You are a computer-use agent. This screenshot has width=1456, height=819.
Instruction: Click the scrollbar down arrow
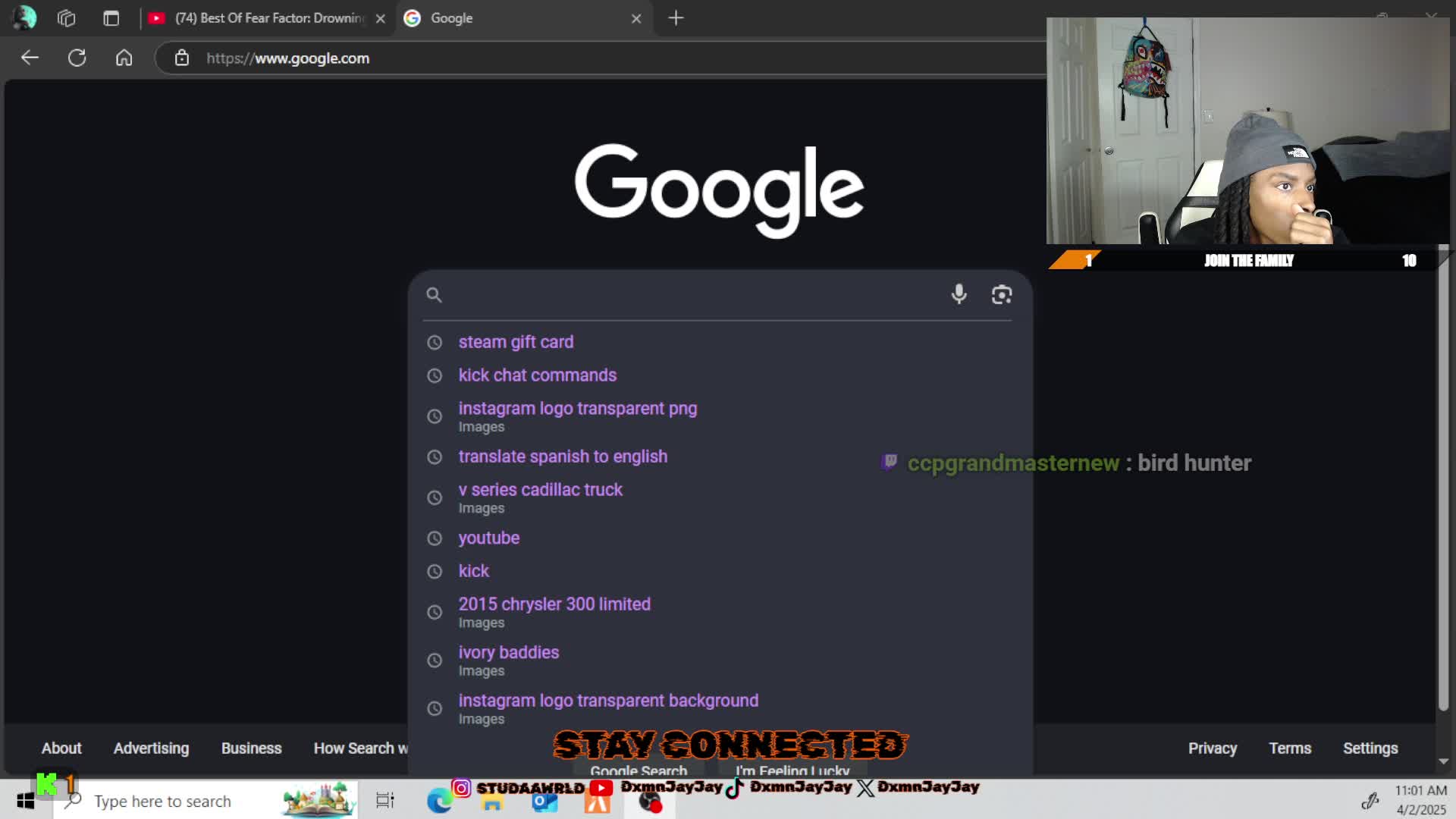1443,761
